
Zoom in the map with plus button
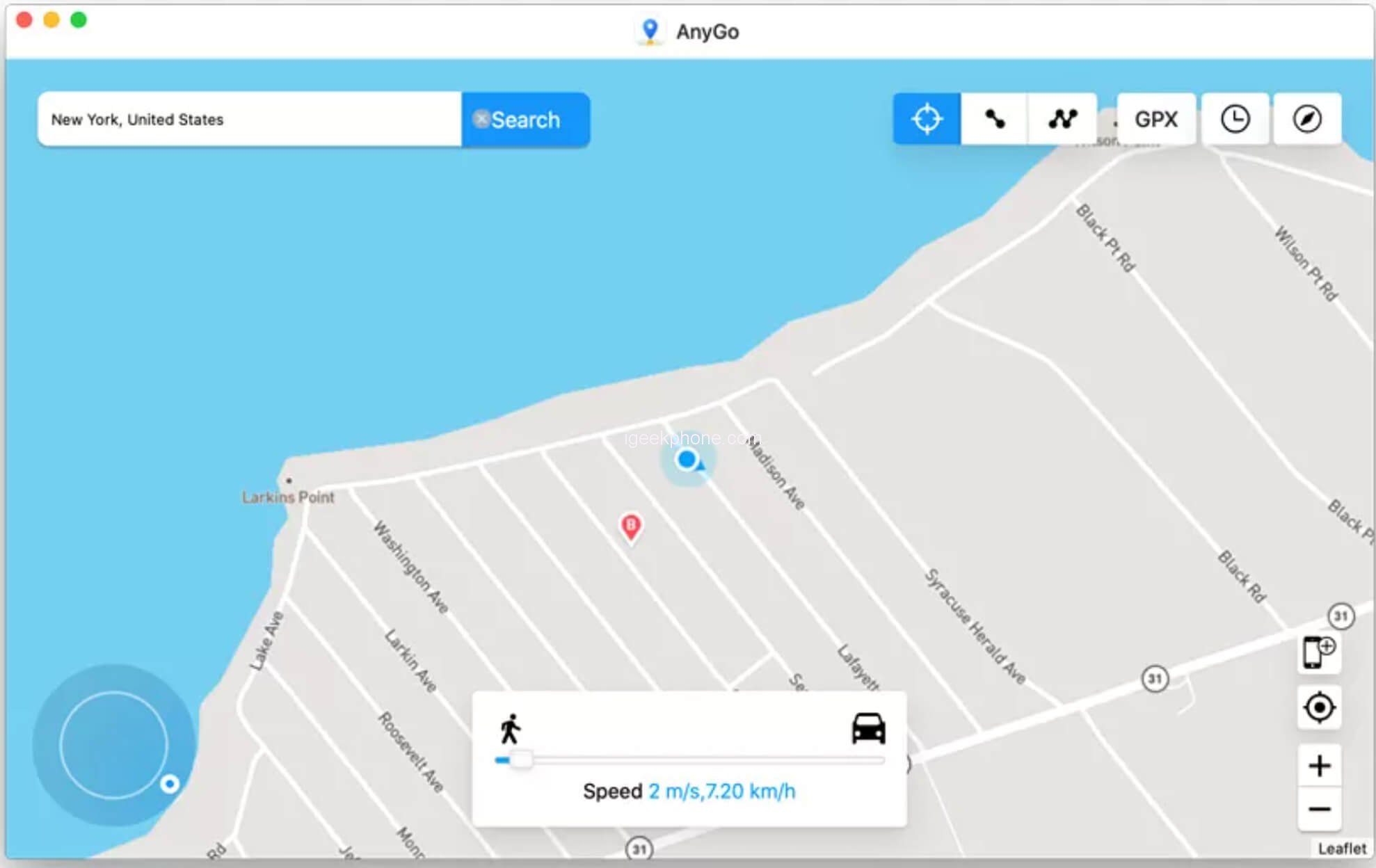click(x=1319, y=766)
